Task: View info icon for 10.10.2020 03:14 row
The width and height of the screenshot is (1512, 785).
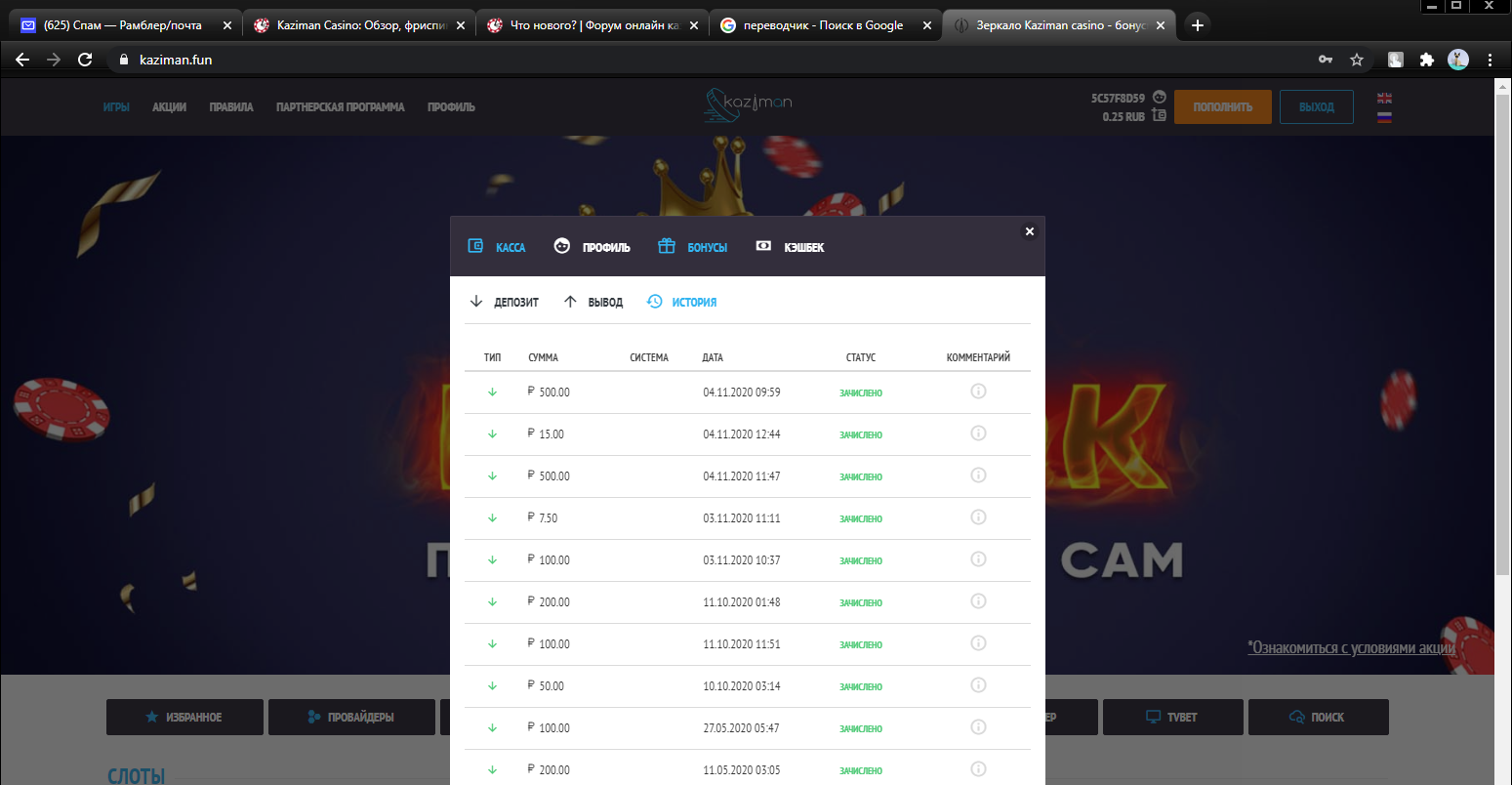Action: (978, 685)
